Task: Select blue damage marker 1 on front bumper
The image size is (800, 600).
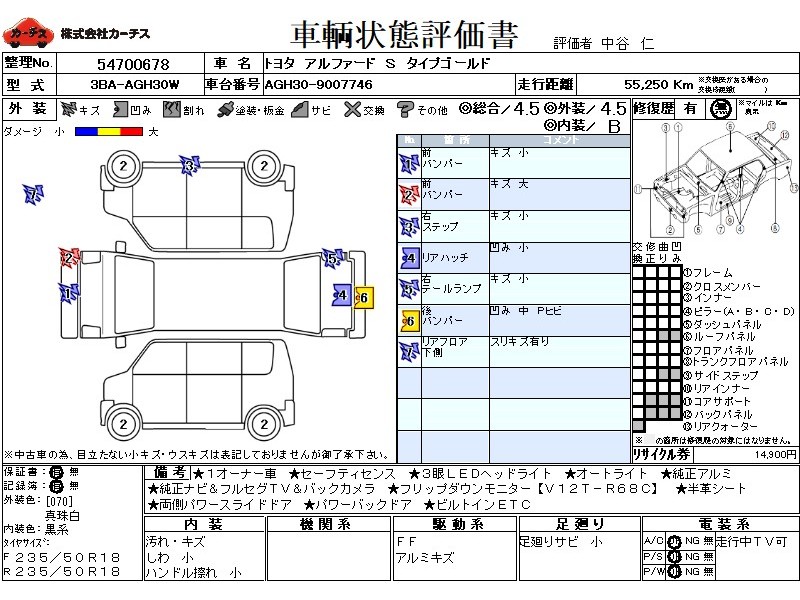Action: (x=68, y=293)
